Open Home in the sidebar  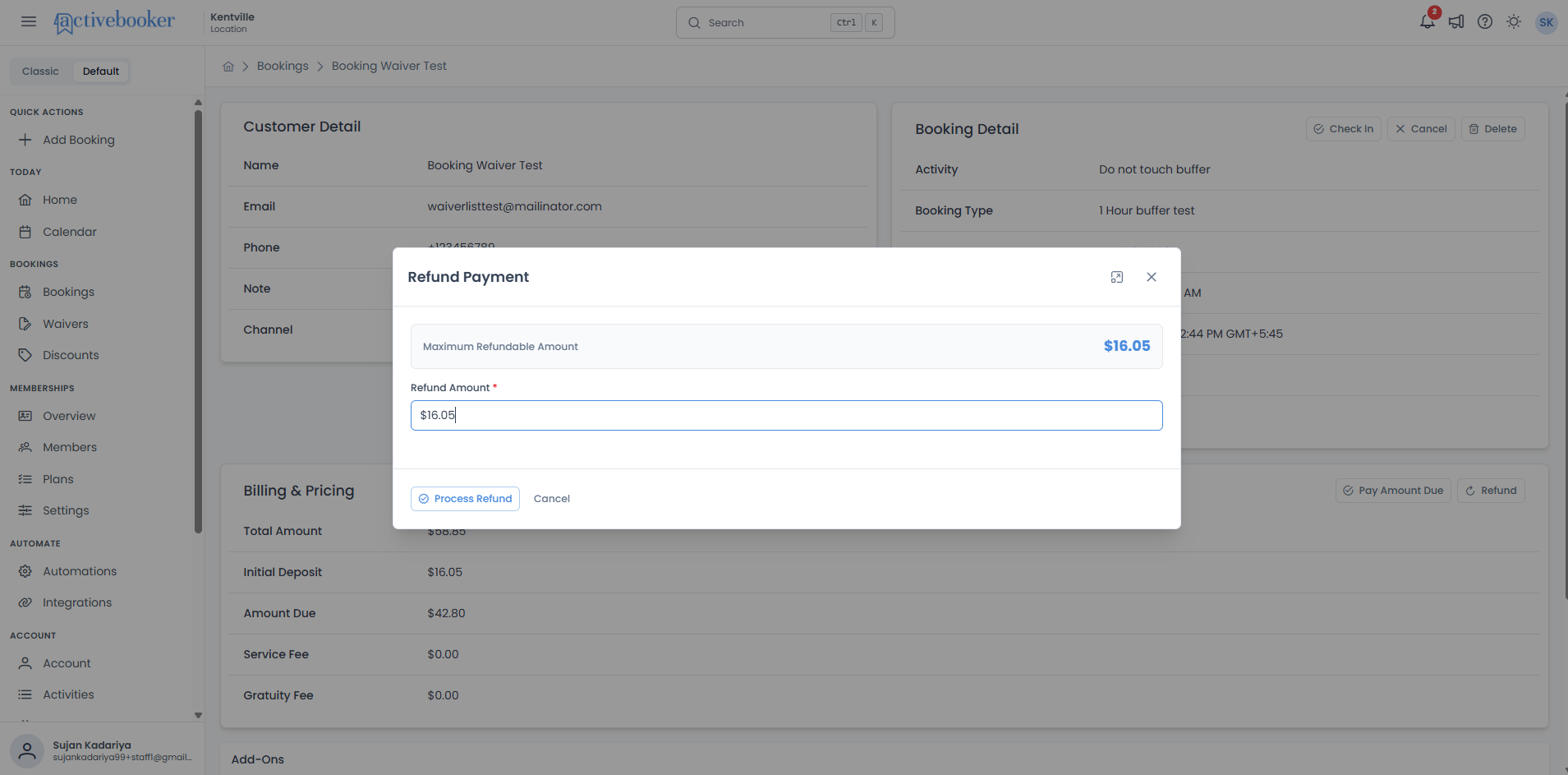(x=60, y=200)
